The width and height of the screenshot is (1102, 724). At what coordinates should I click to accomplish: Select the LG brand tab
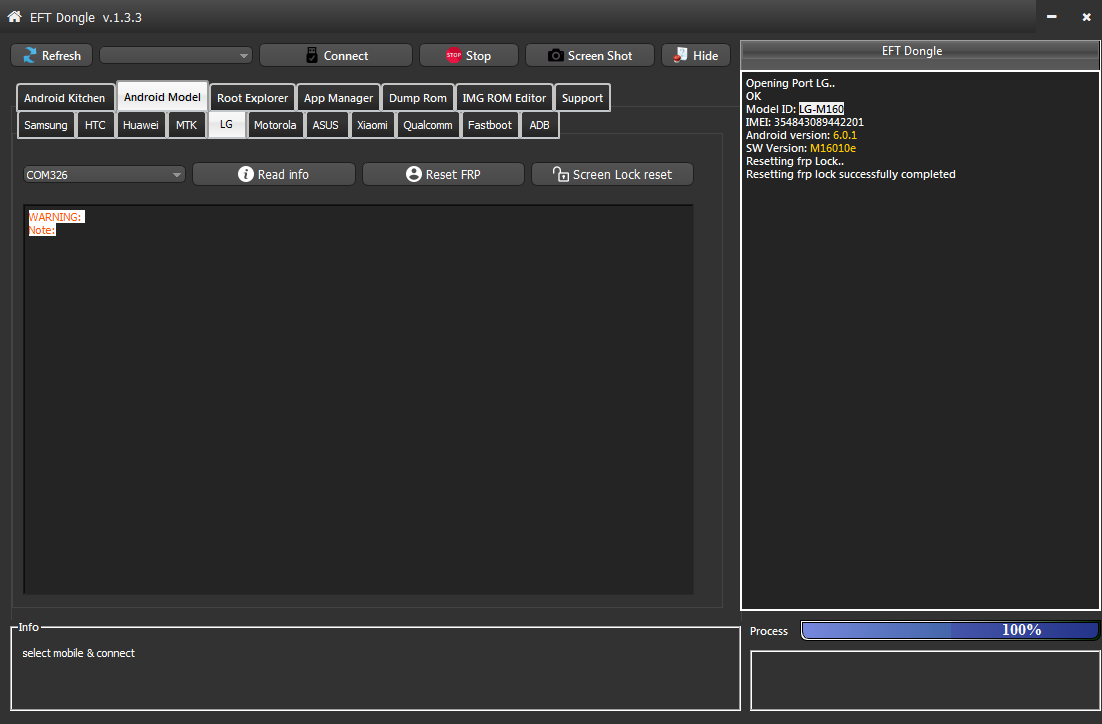[226, 124]
